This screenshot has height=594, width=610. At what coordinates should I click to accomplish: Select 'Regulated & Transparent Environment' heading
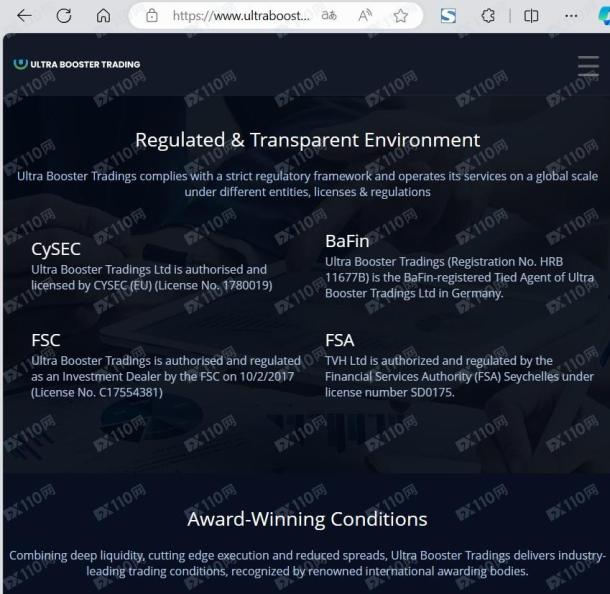tap(307, 140)
